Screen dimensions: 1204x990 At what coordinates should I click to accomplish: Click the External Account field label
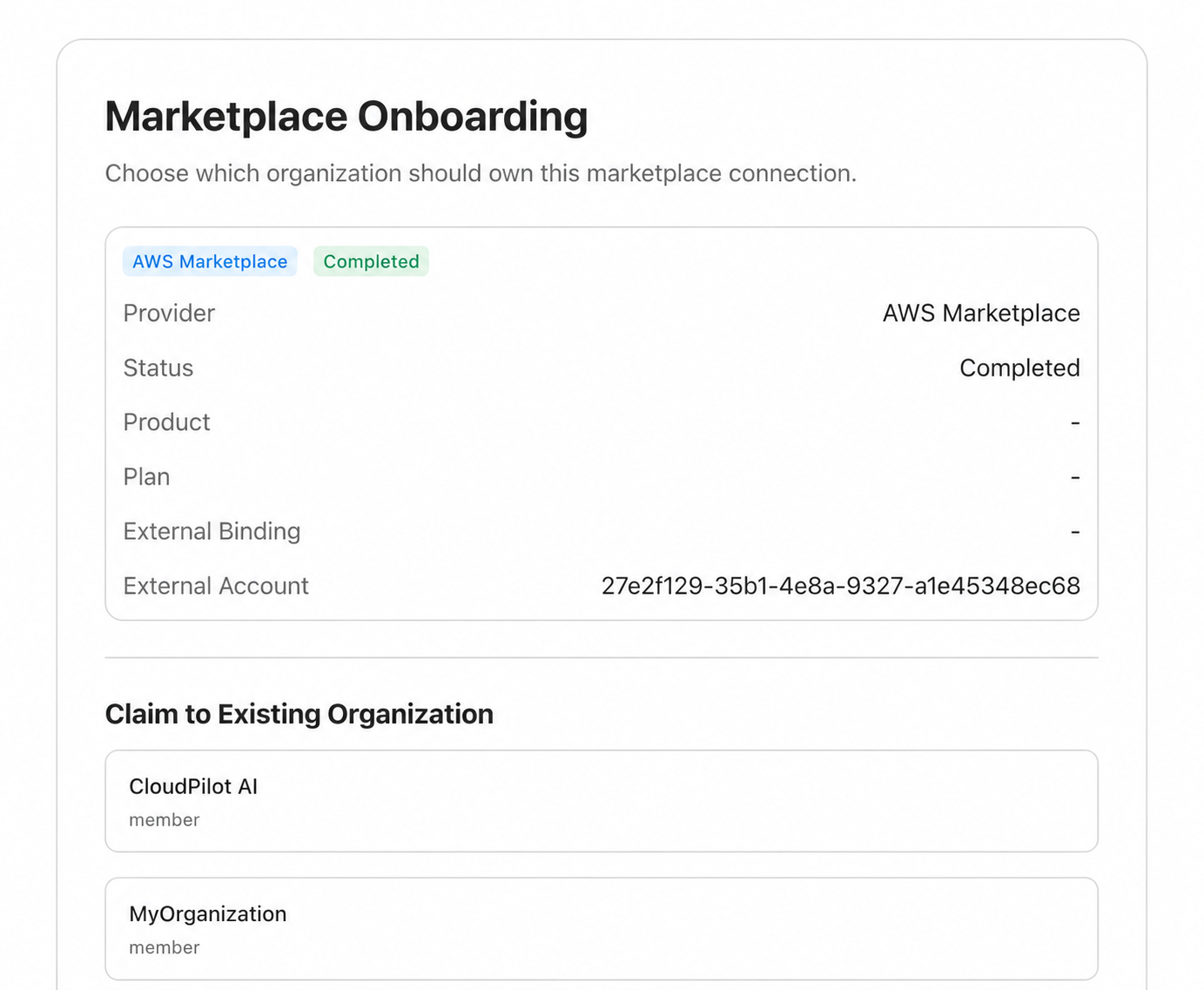click(216, 586)
